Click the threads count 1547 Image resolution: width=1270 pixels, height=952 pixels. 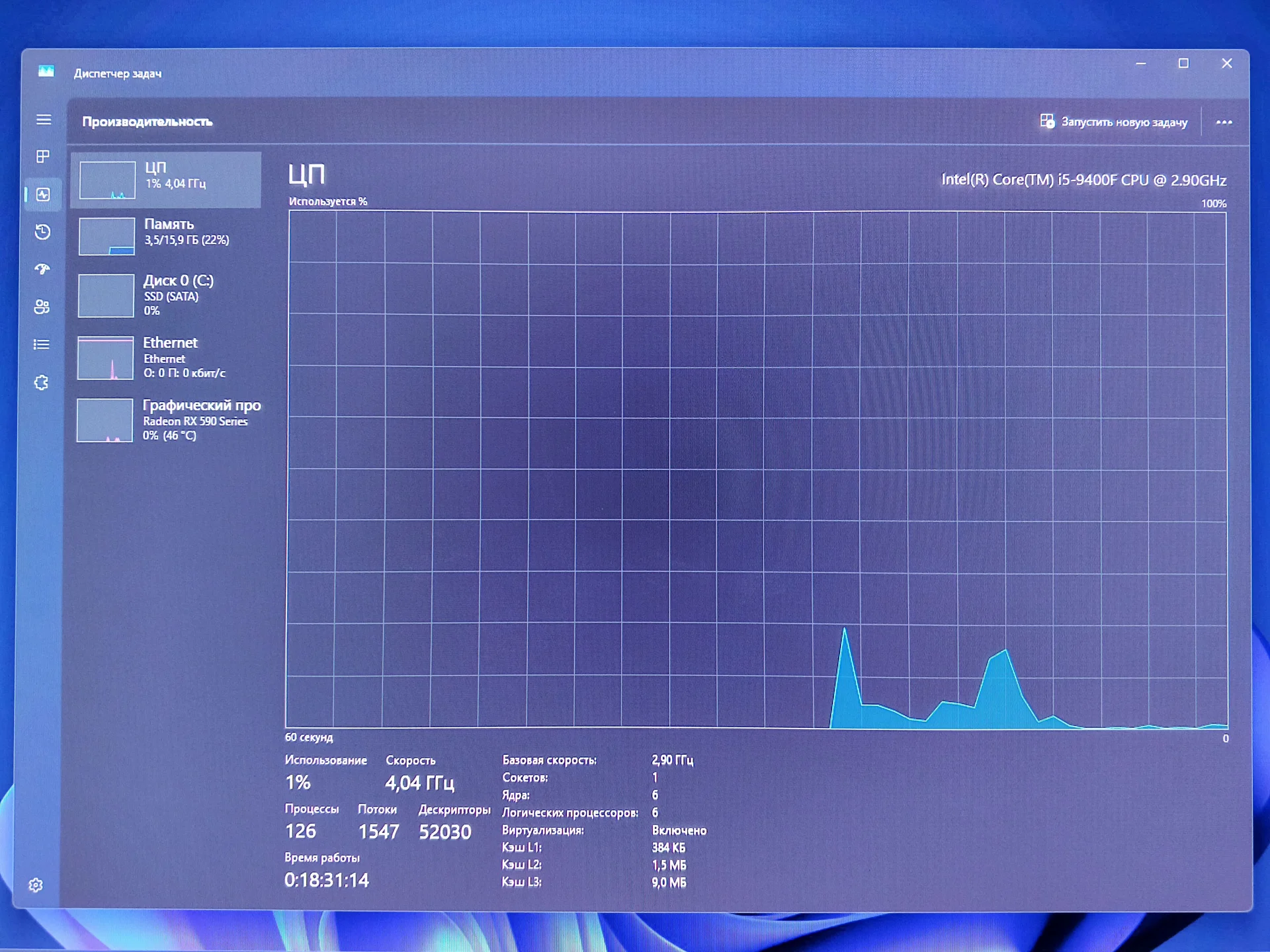378,832
